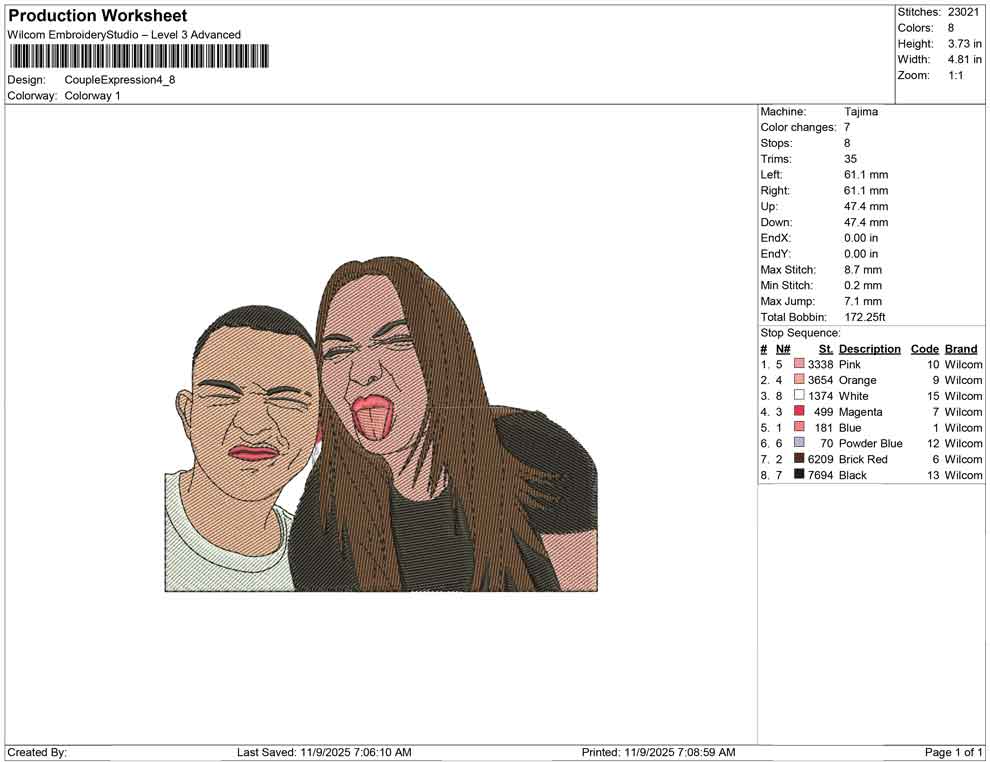
Task: Click the Pink thread color swatch
Action: coord(797,364)
